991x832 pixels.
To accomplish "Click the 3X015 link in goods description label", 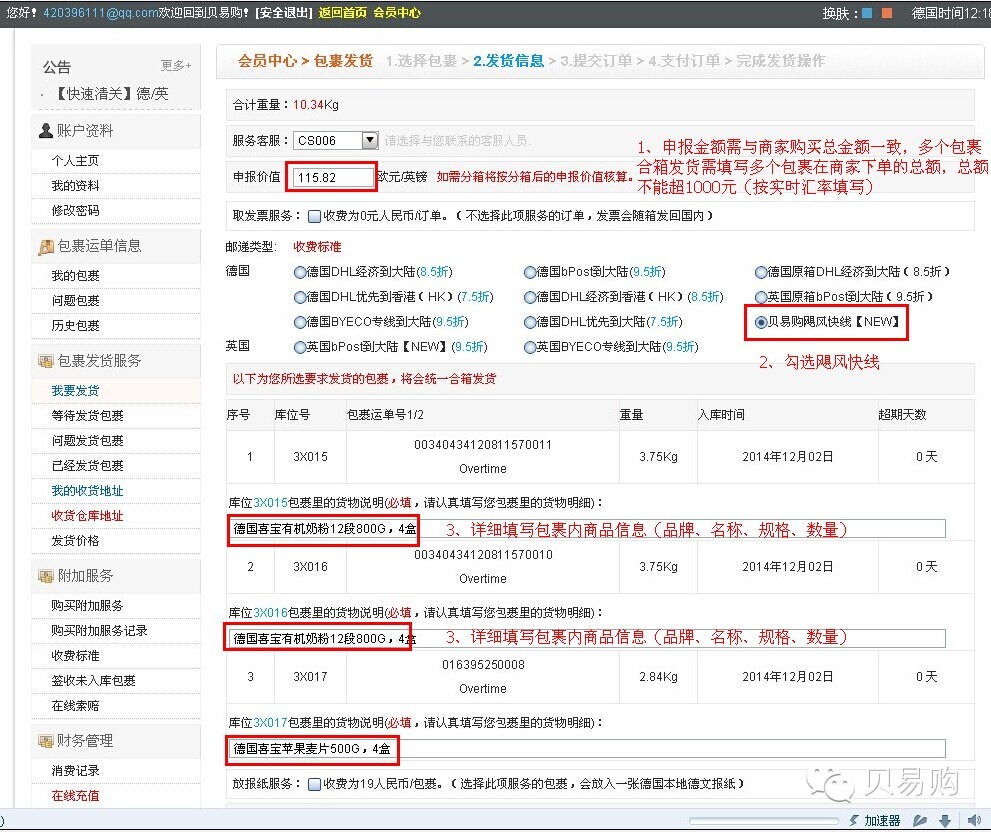I will click(x=271, y=503).
